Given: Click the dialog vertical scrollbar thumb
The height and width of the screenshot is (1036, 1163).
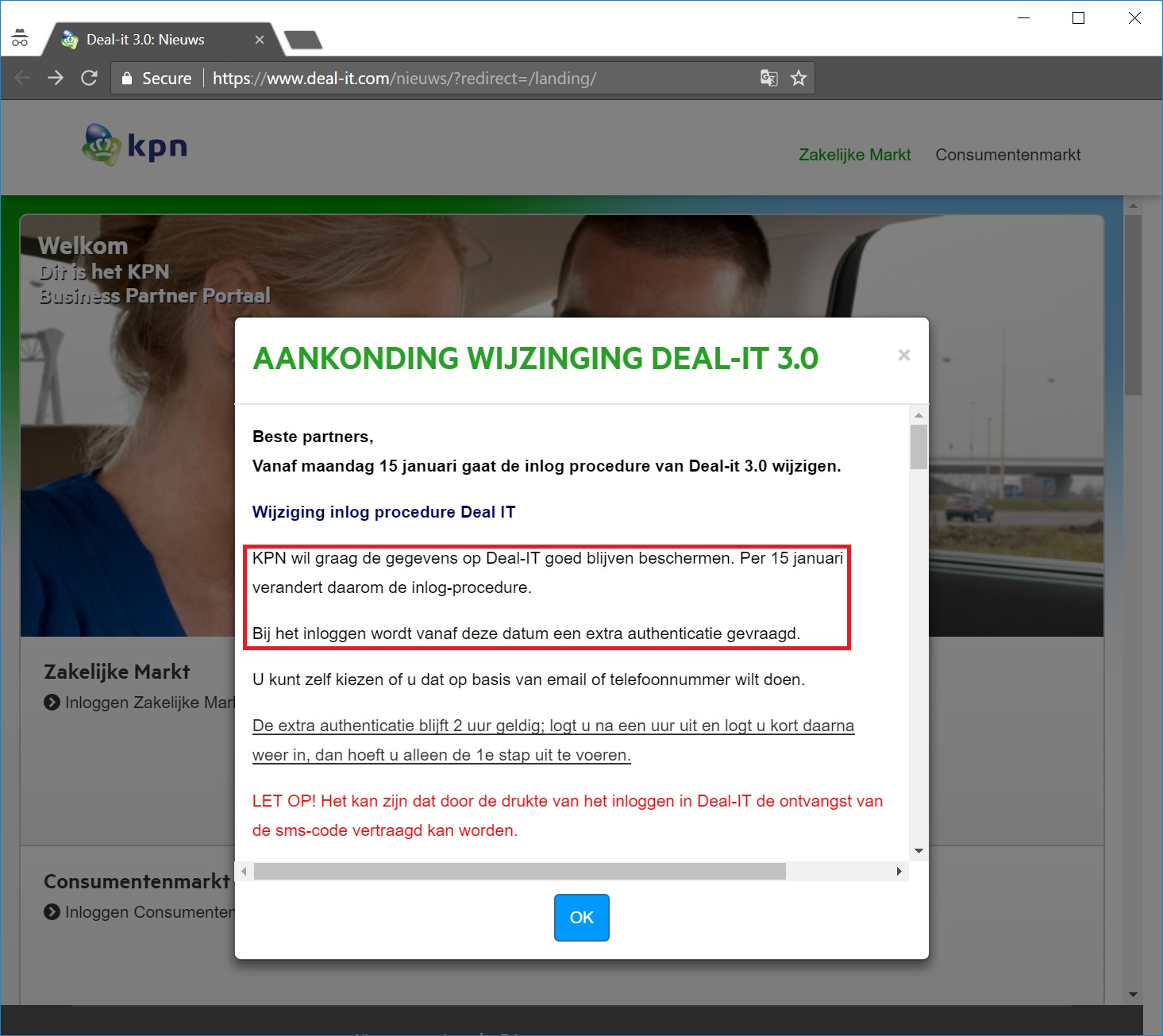Looking at the screenshot, I should 918,447.
